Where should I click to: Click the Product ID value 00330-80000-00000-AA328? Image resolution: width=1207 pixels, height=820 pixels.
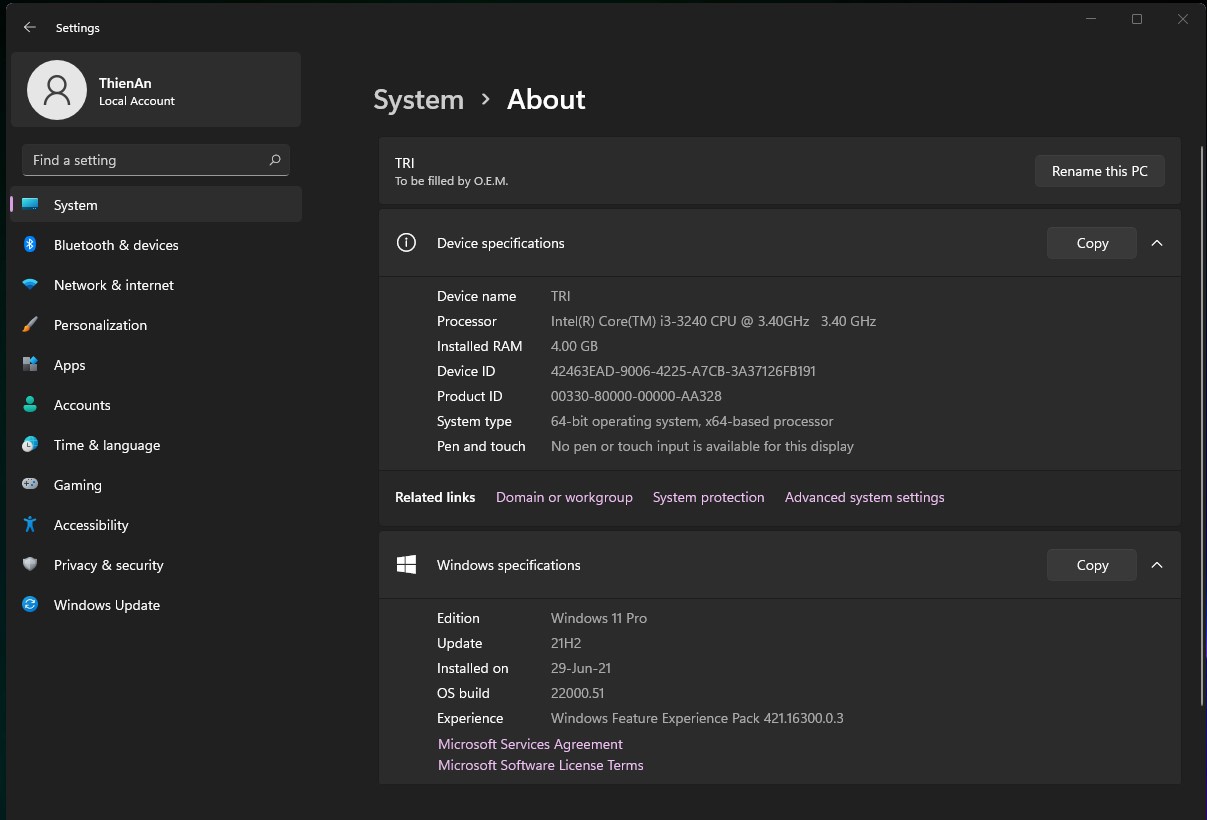636,396
